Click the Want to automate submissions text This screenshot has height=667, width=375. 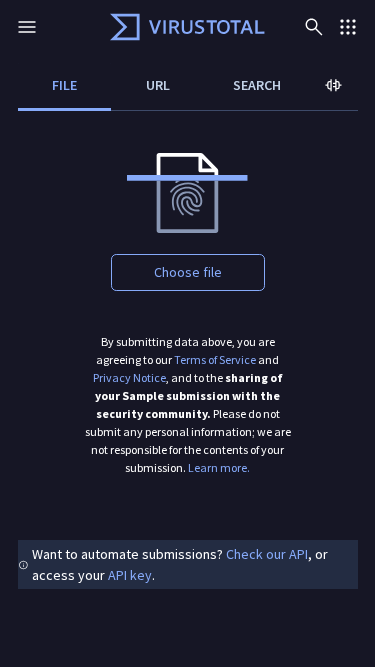coord(127,554)
